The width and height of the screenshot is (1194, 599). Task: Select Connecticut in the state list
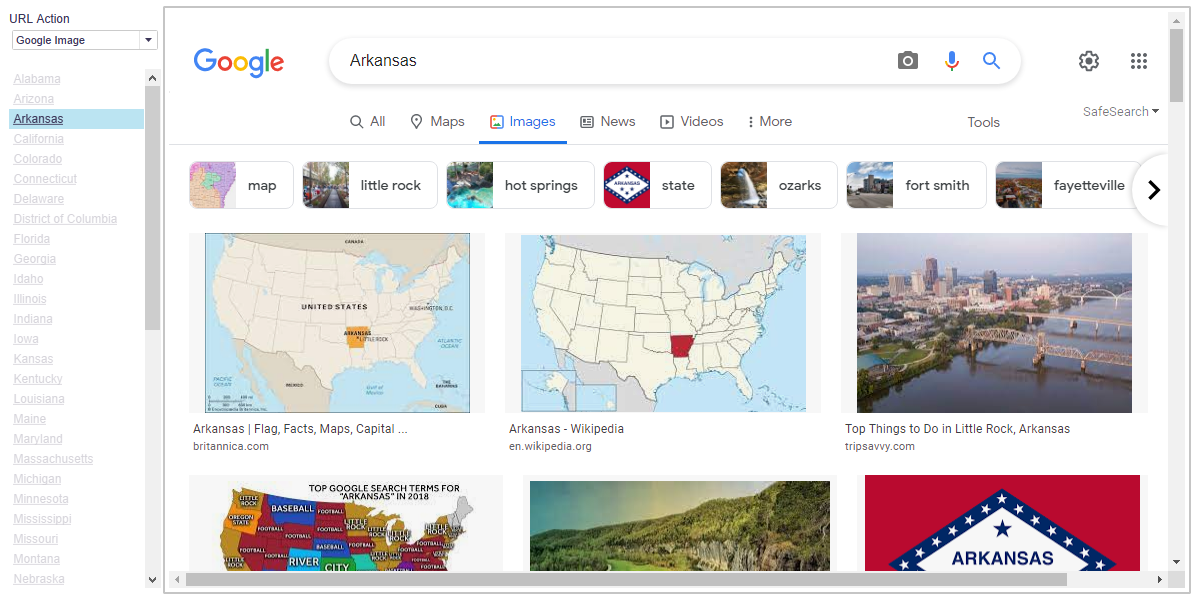pyautogui.click(x=45, y=179)
